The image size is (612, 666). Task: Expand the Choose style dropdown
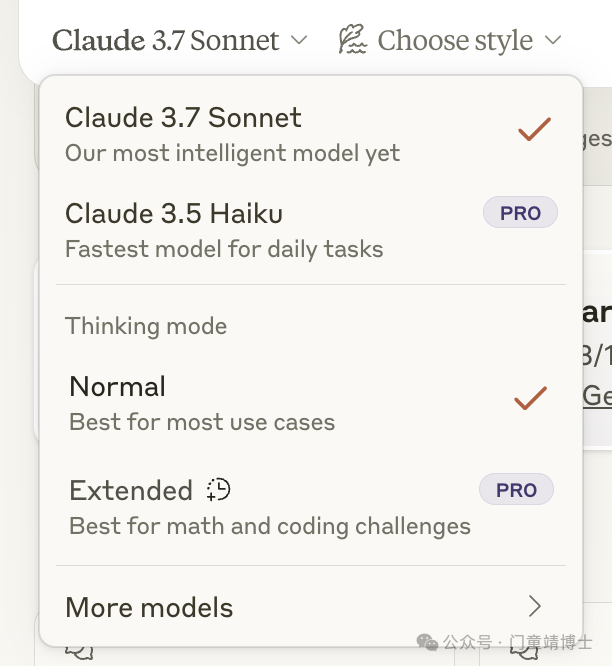pyautogui.click(x=450, y=40)
